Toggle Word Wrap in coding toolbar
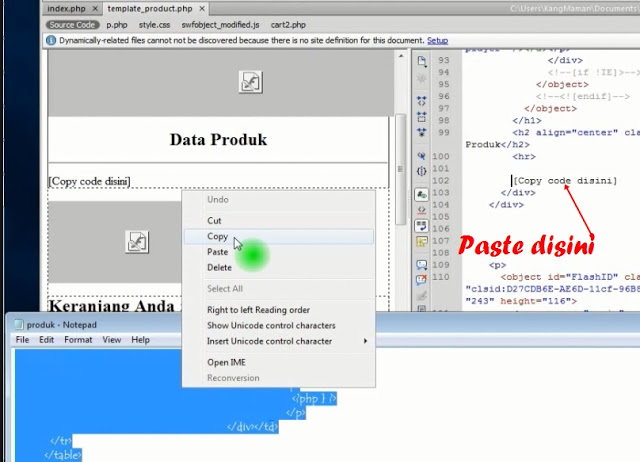This screenshot has width=640, height=462. [x=422, y=226]
